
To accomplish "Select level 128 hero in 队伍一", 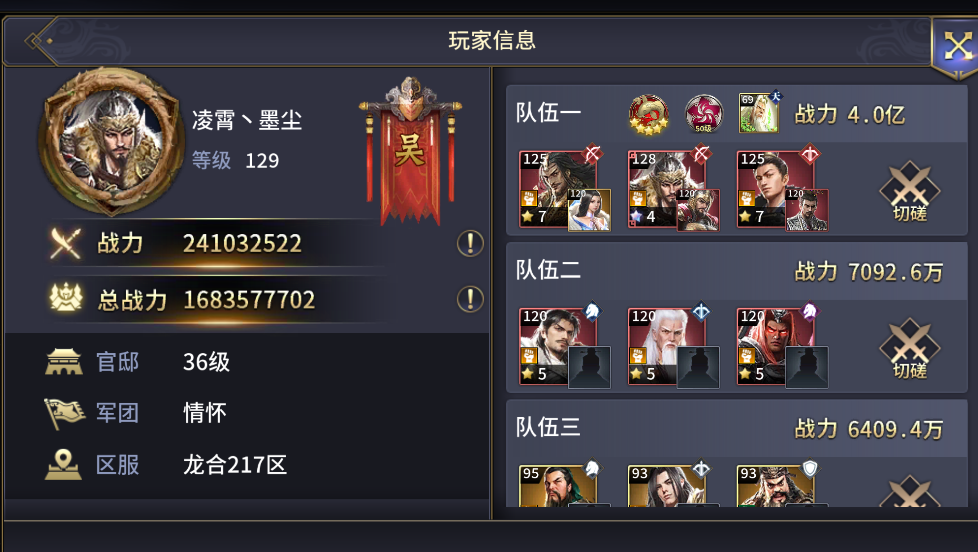I will (x=666, y=189).
